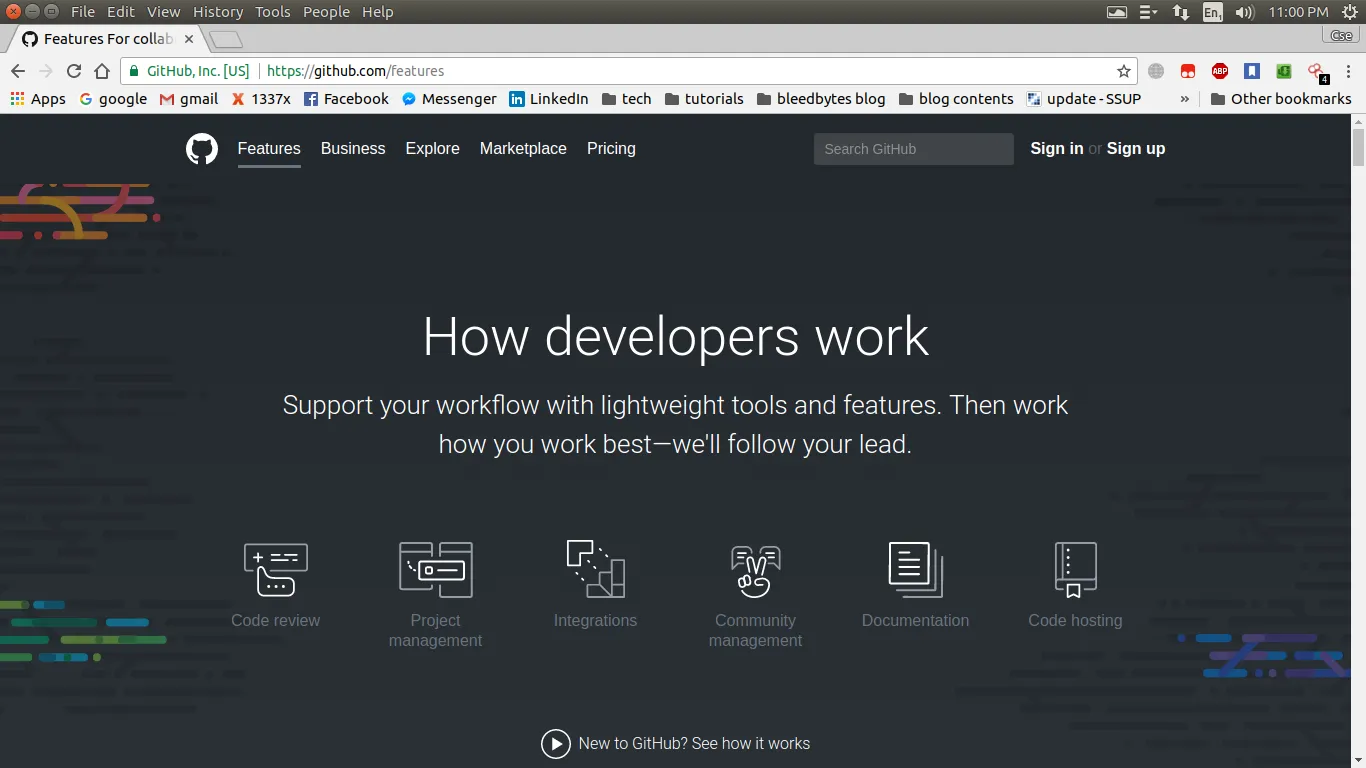Image resolution: width=1366 pixels, height=768 pixels.
Task: Select the Project management icon
Action: click(x=435, y=570)
